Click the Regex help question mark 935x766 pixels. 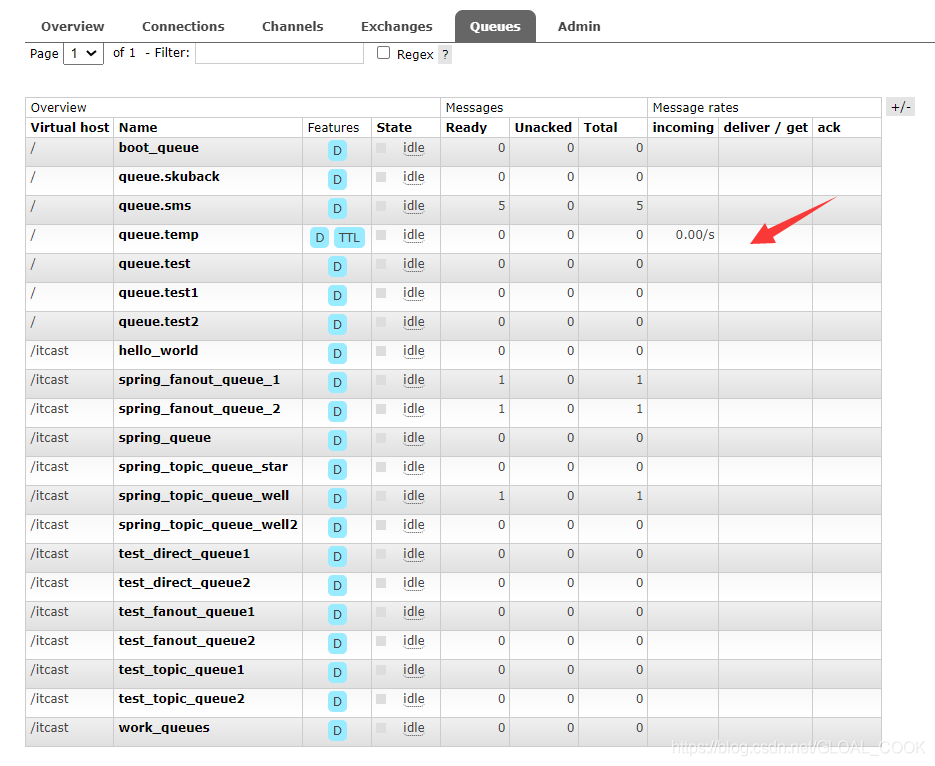(445, 54)
